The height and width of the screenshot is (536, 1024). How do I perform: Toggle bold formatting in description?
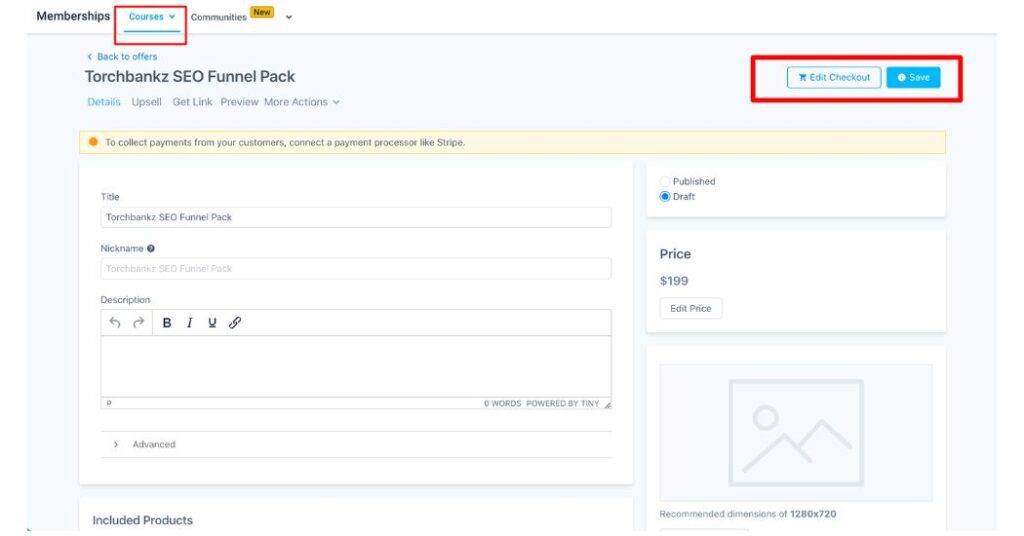tap(167, 323)
